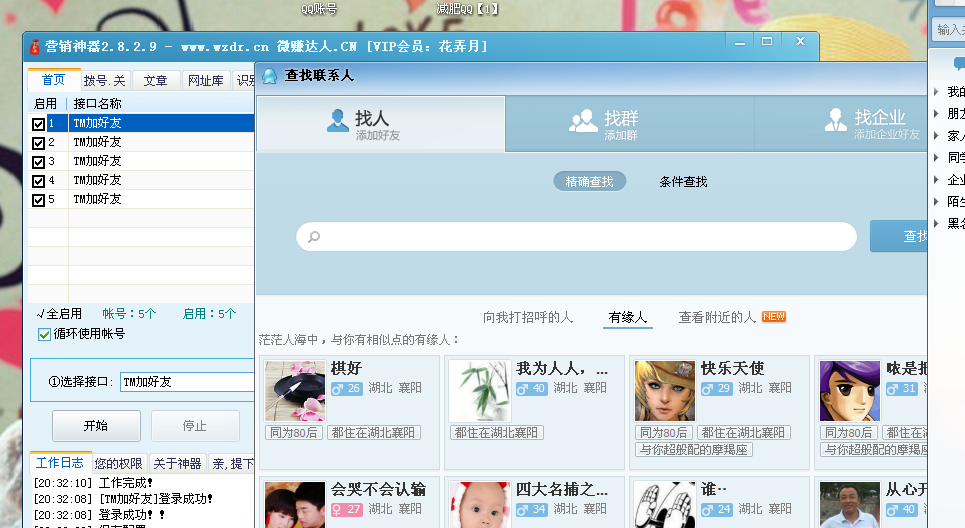Click the NEW badge beside 查看附近的人

(774, 316)
